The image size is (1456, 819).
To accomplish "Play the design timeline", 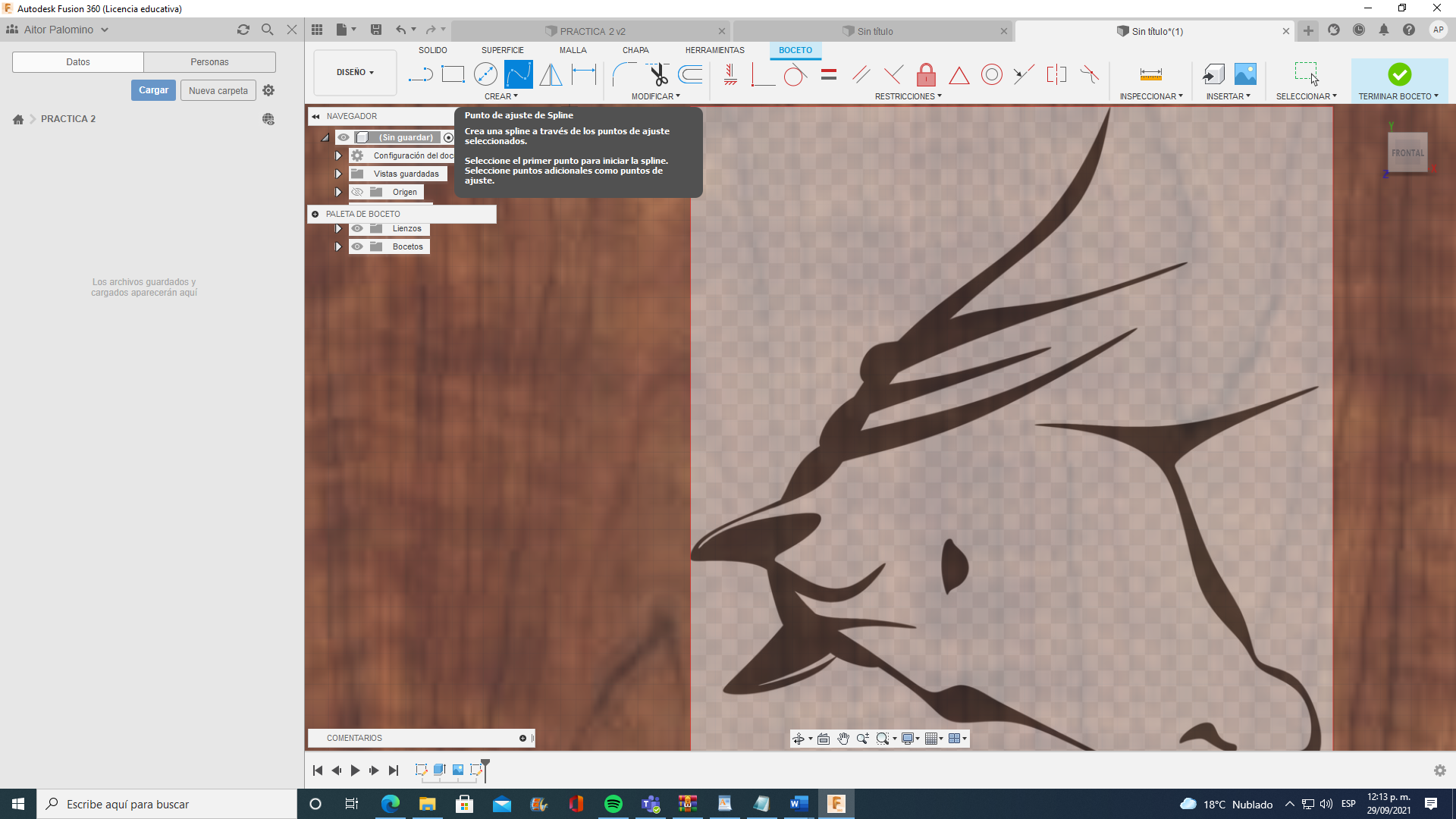I will pos(355,770).
